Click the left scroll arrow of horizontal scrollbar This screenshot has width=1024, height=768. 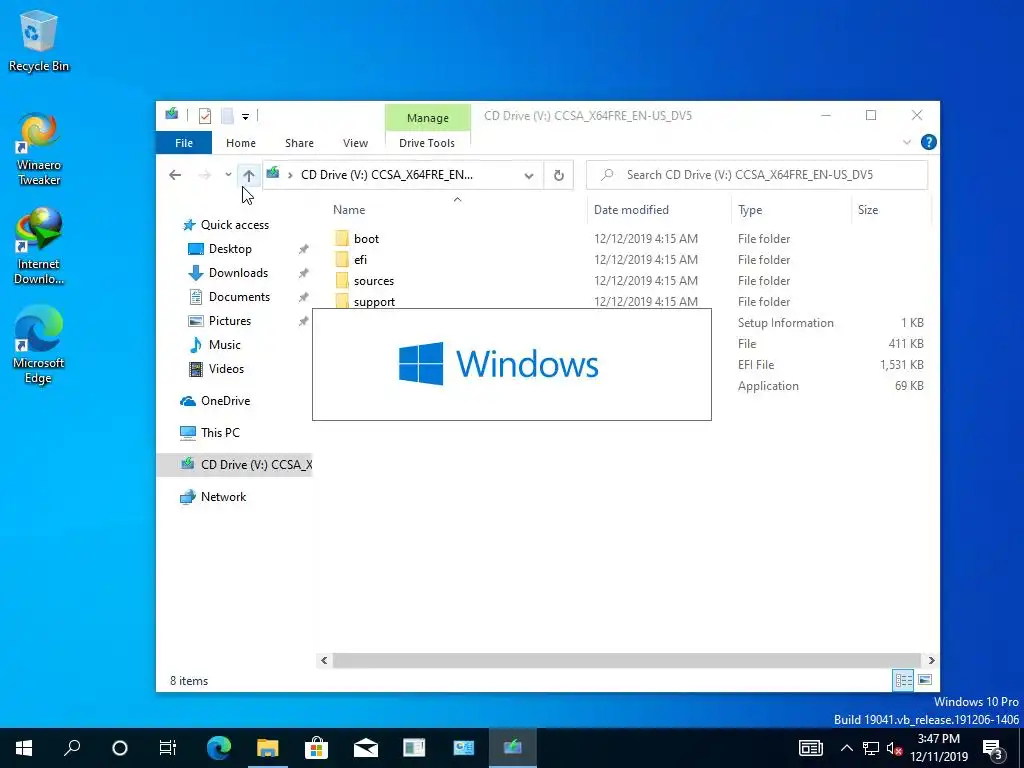(324, 660)
